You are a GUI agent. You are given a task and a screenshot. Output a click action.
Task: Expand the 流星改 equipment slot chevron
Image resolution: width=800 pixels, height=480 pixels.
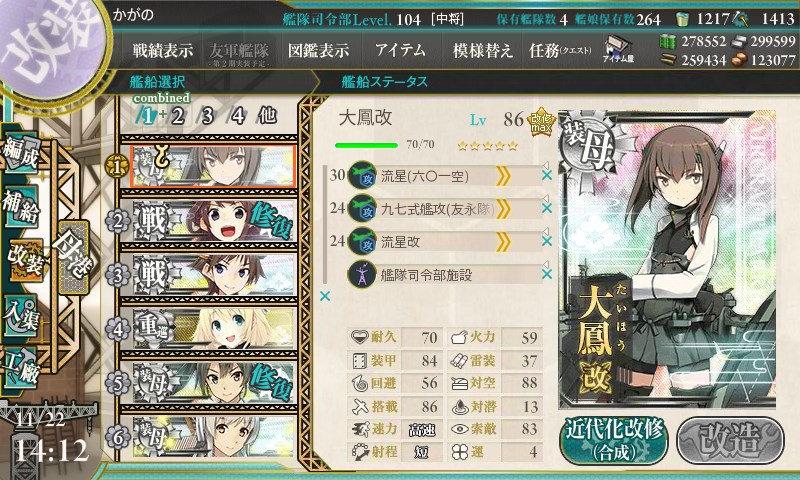503,242
